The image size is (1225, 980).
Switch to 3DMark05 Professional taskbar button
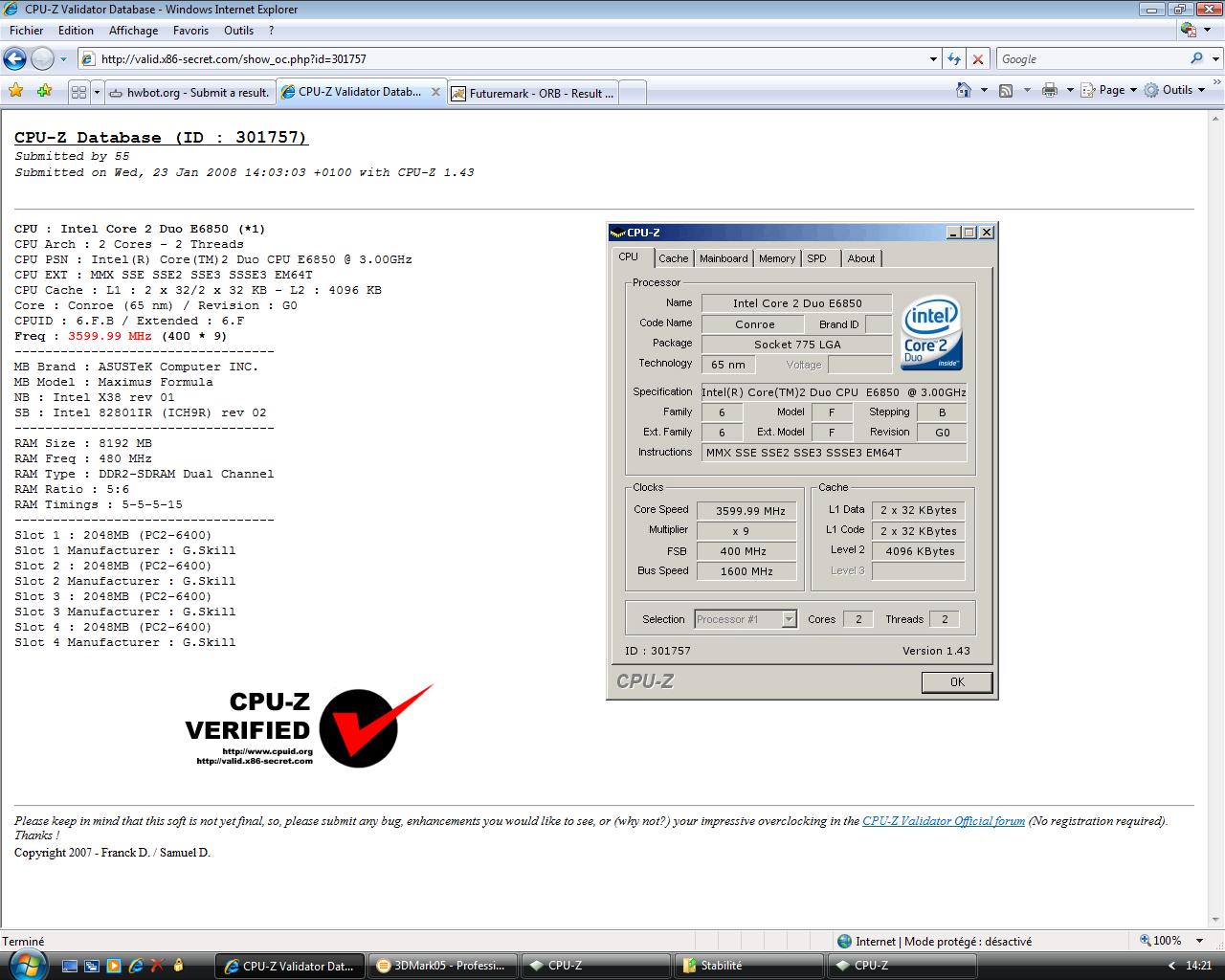[x=443, y=966]
